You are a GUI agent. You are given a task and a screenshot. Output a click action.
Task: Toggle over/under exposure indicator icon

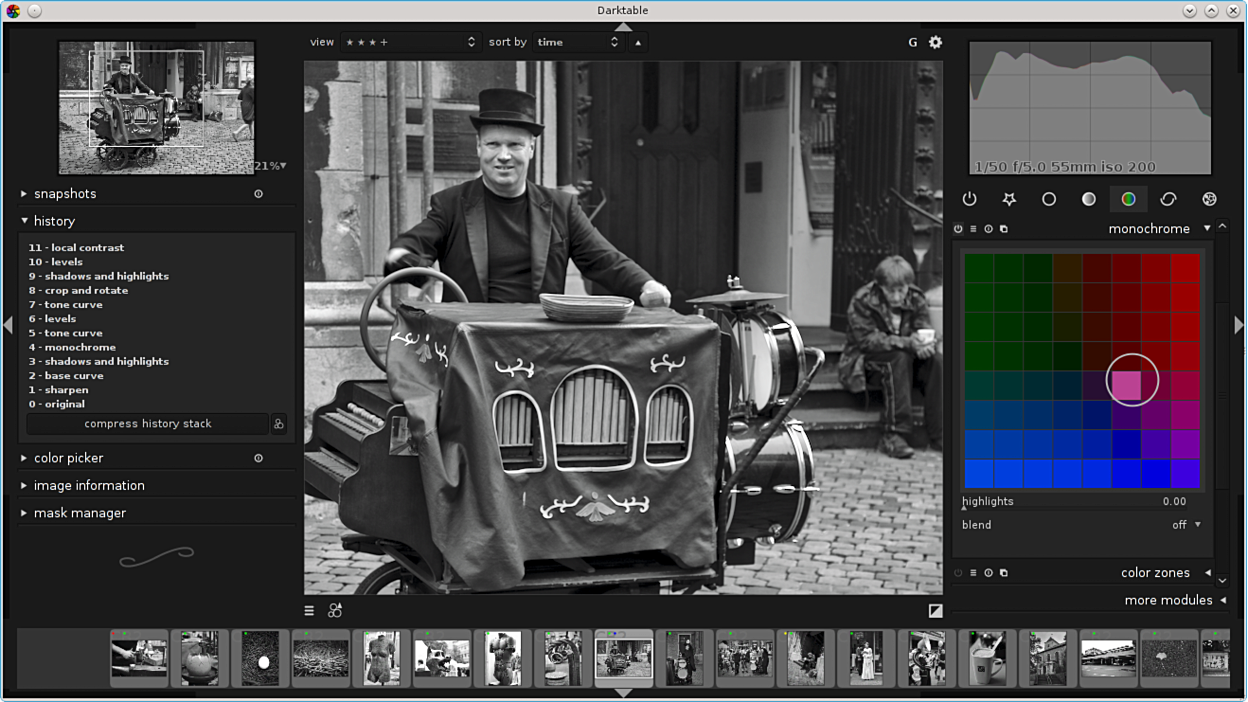click(935, 610)
